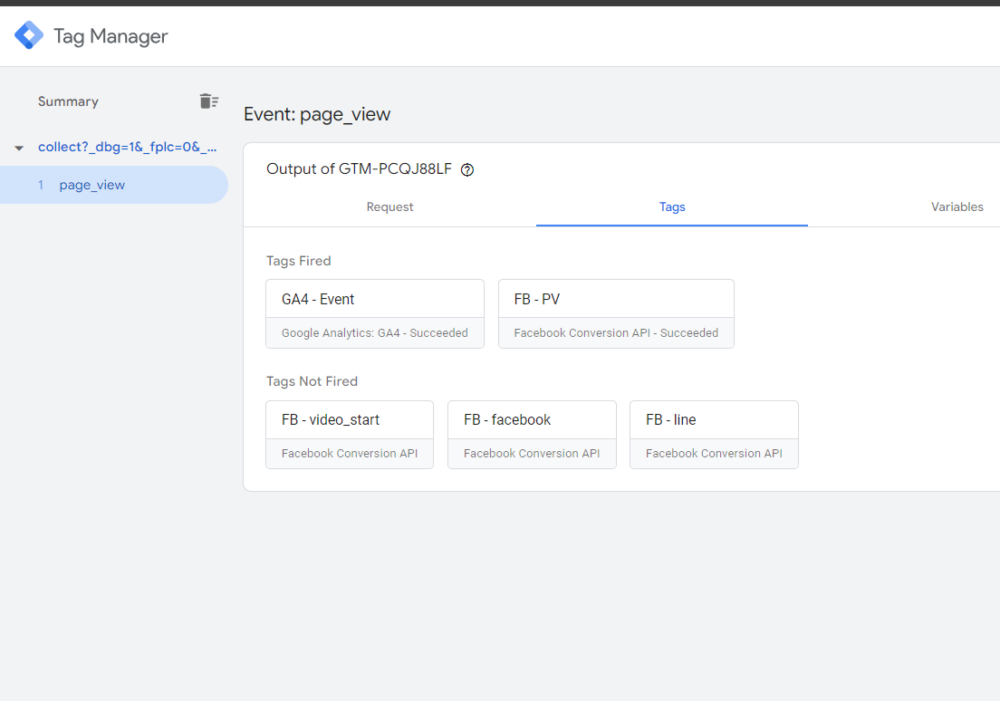
Task: Click 'Facebook Conversion API - Succeeded' status text
Action: tap(616, 333)
